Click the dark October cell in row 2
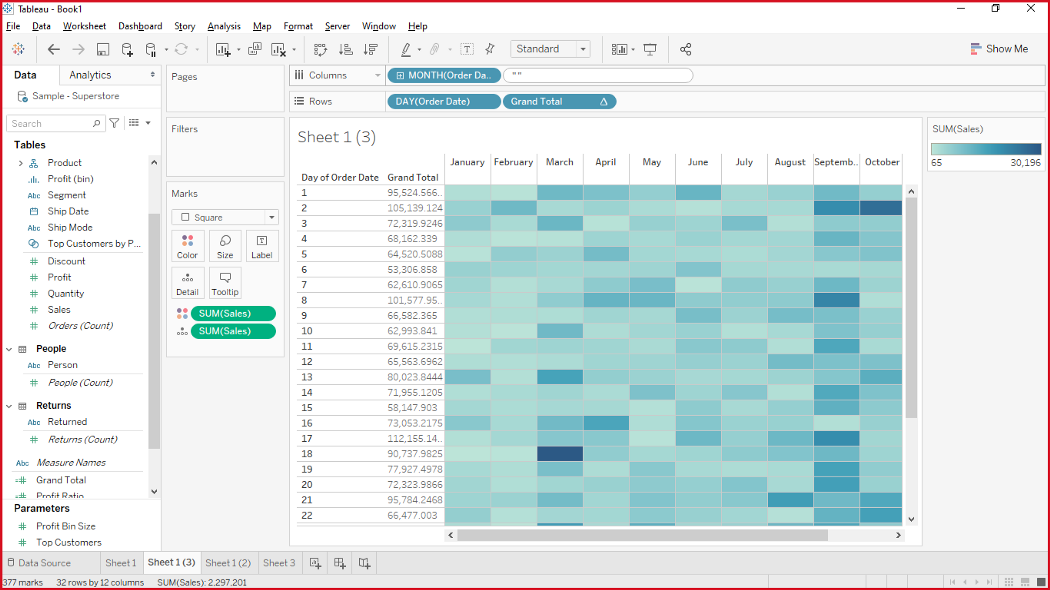The image size is (1050, 590). 881,208
